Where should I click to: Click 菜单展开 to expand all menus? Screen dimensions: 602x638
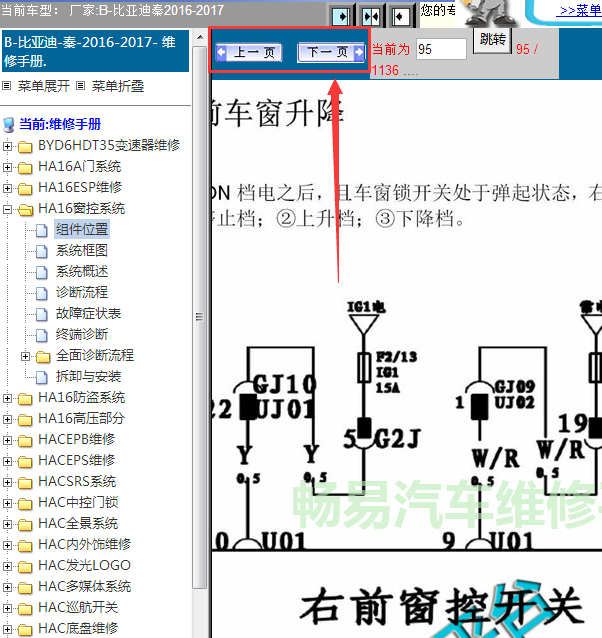[44, 86]
